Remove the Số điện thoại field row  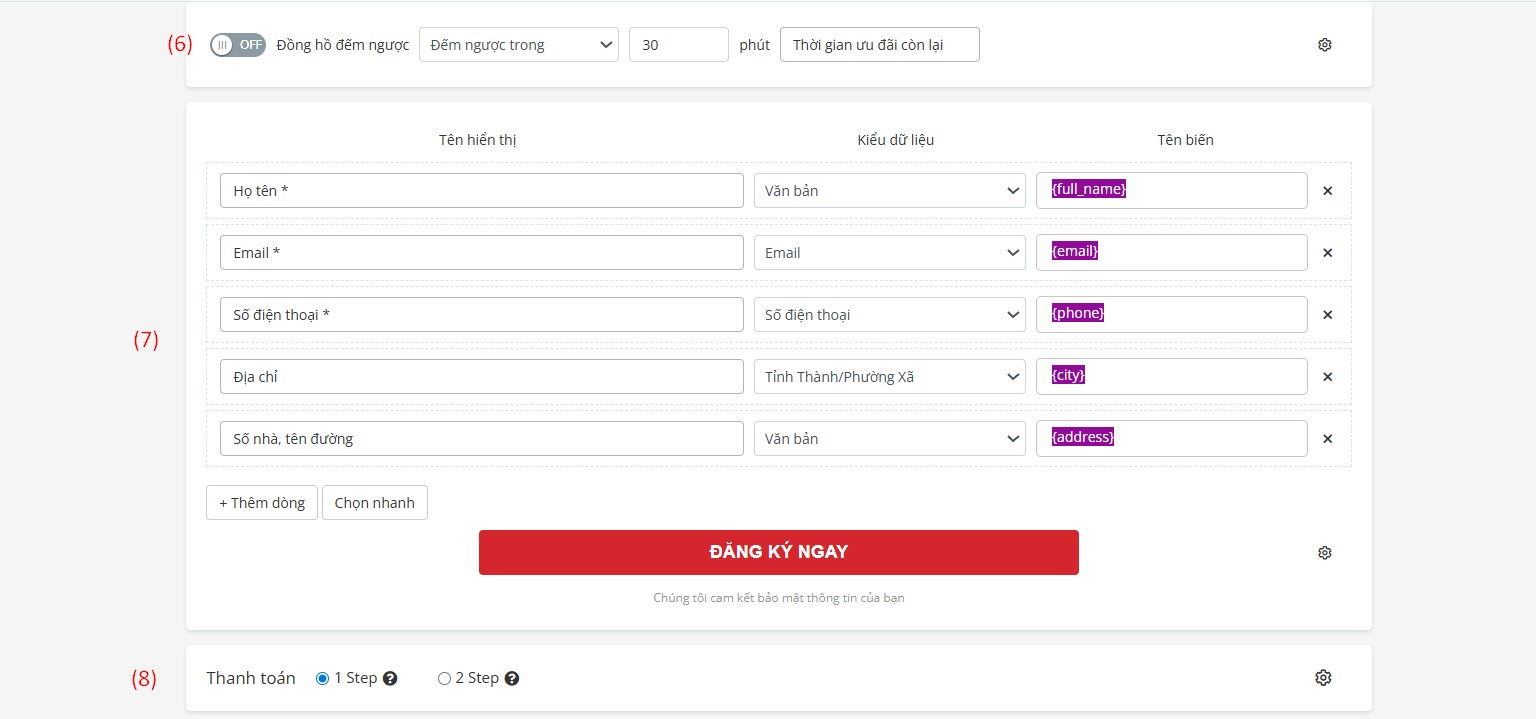1327,314
